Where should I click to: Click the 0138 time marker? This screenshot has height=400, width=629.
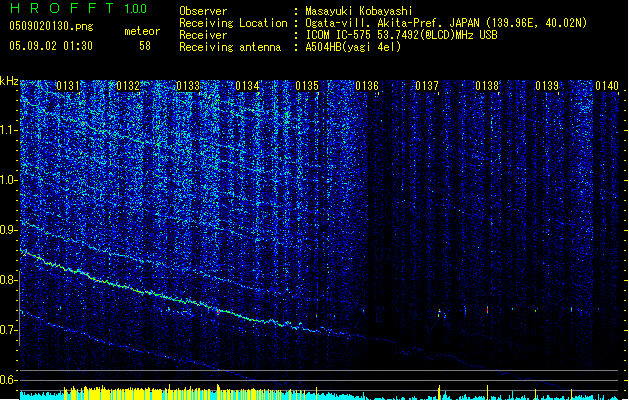pyautogui.click(x=487, y=86)
